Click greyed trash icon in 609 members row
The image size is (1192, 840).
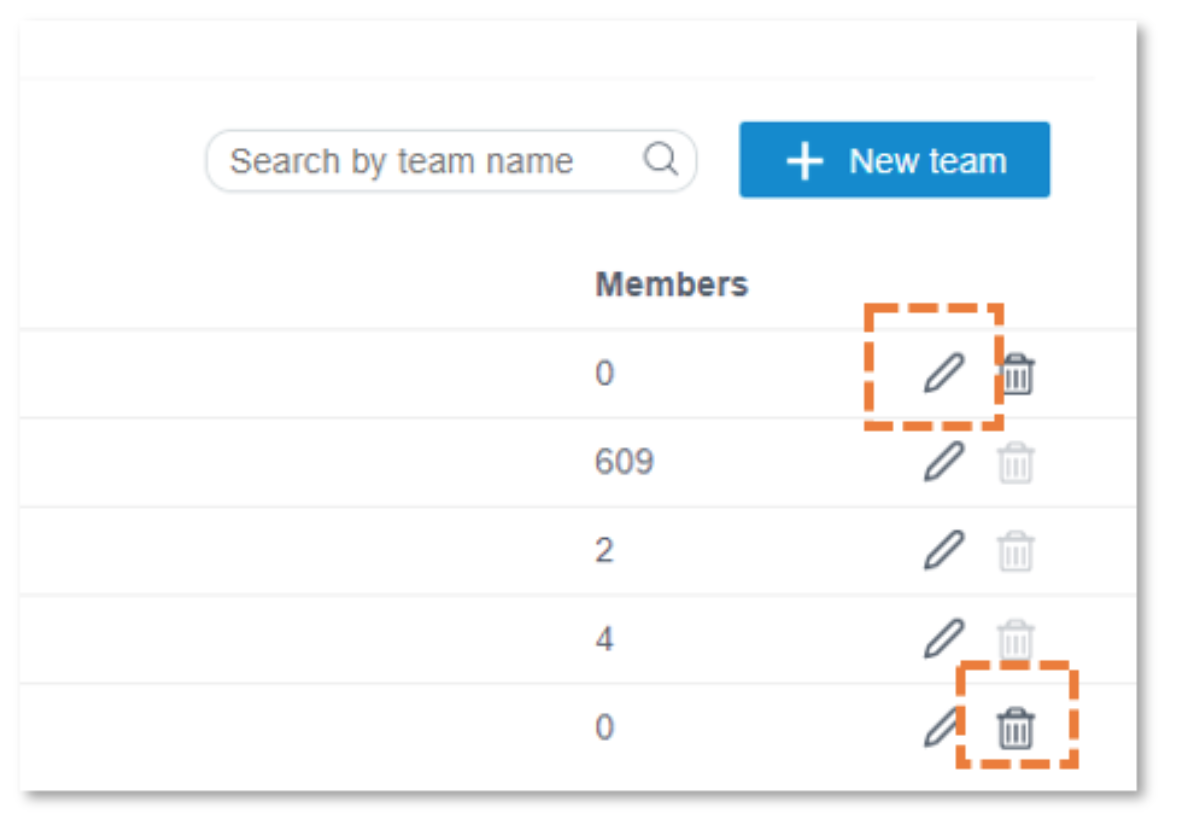(x=1016, y=462)
